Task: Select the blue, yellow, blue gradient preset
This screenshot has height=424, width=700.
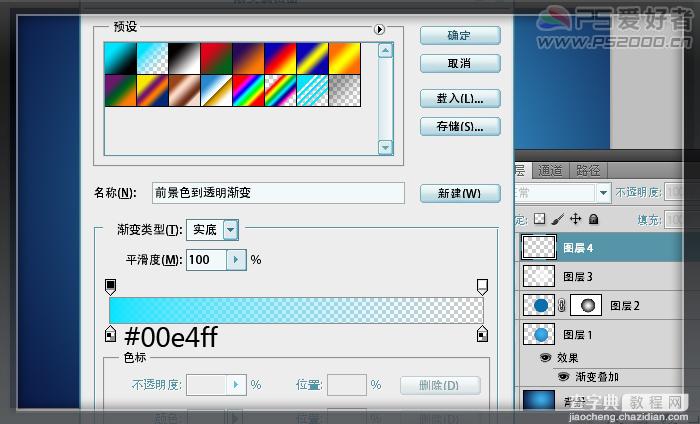Action: click(312, 58)
